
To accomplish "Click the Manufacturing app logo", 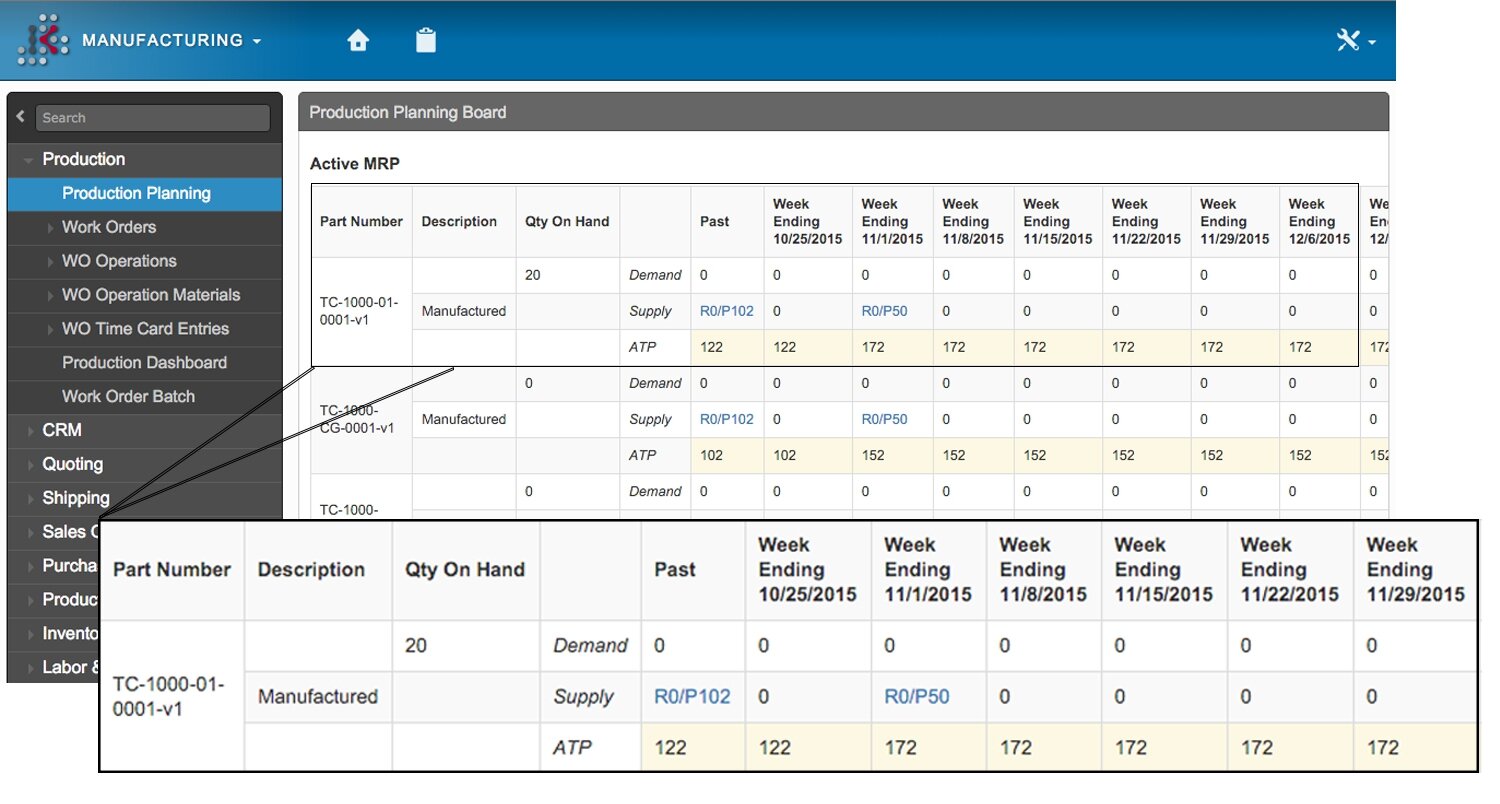I will (42, 40).
